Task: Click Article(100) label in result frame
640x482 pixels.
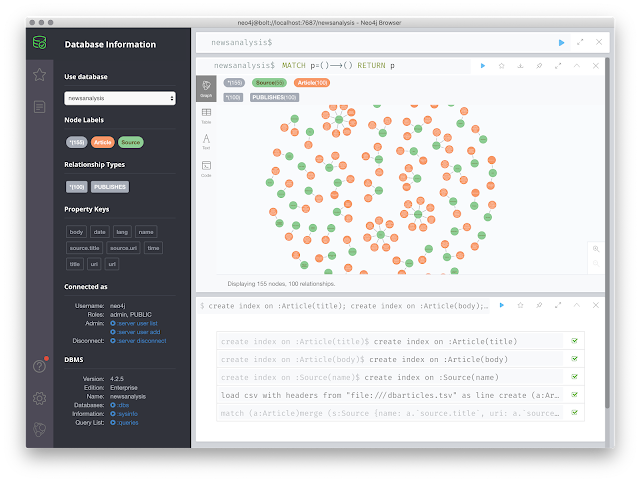Action: tap(312, 83)
